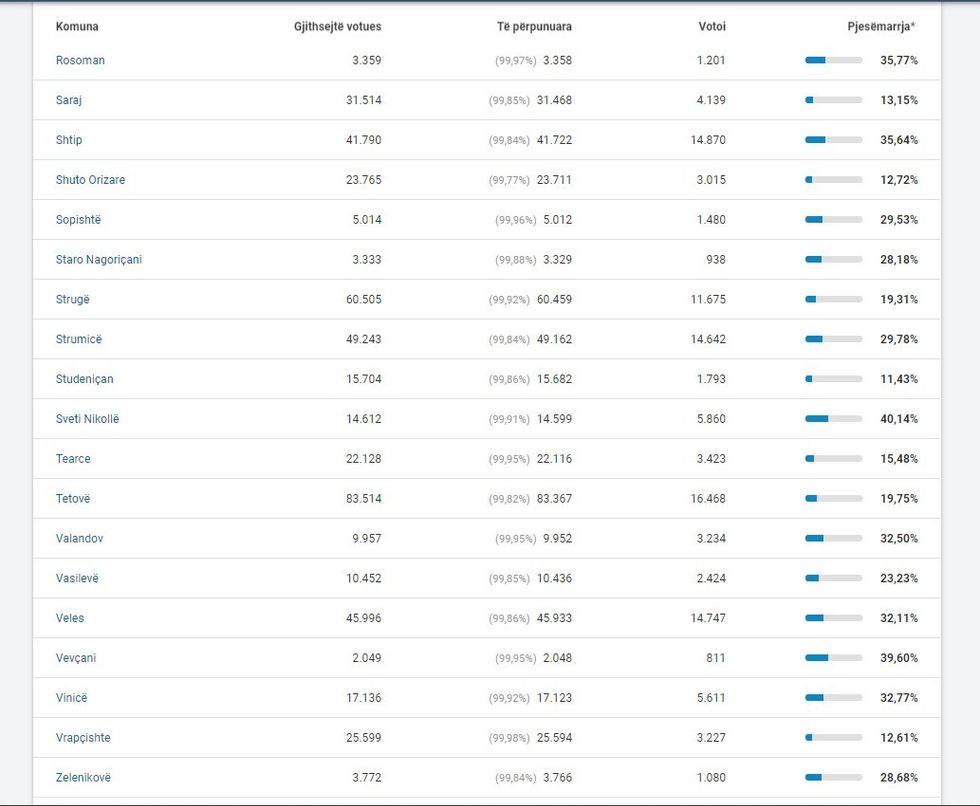Screen dimensions: 980x806
Task: Open the Rosoman municipality link
Action: coord(80,60)
